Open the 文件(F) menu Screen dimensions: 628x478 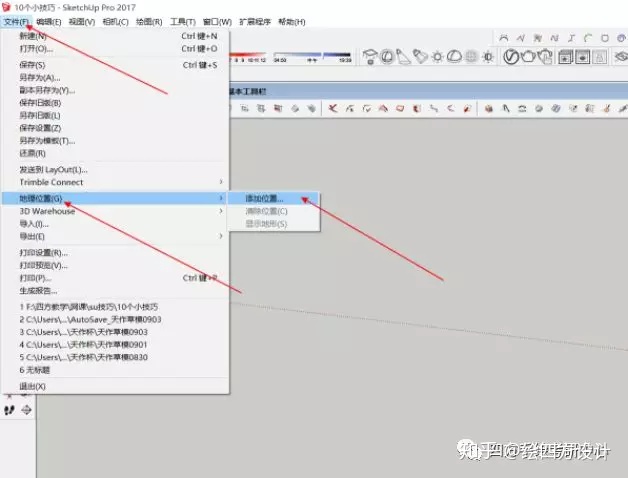(16, 22)
